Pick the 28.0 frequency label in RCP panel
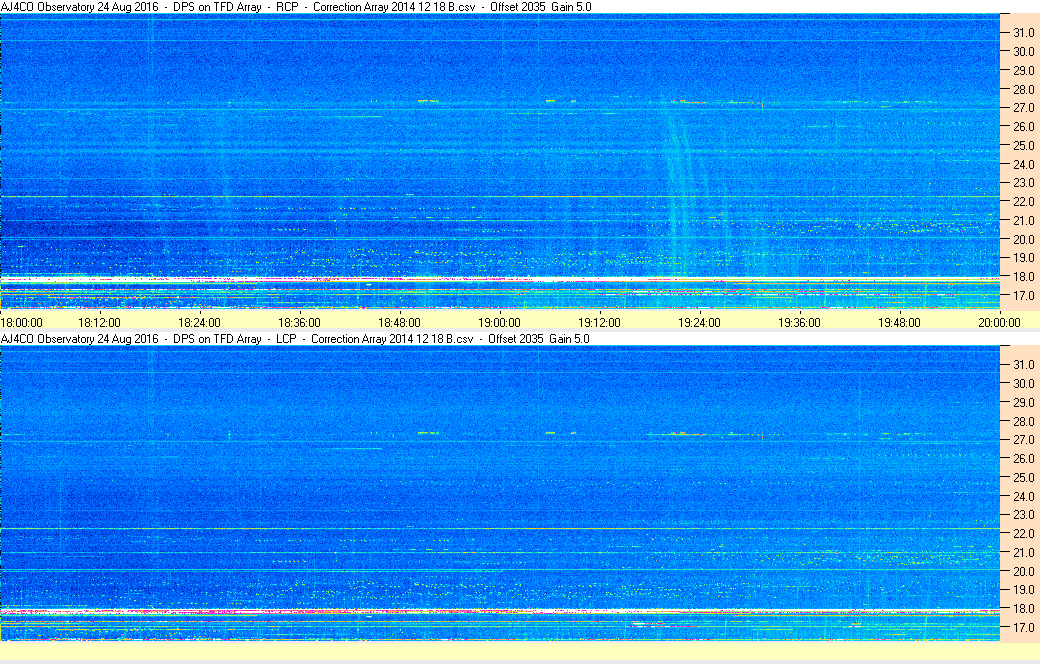 [1023, 90]
